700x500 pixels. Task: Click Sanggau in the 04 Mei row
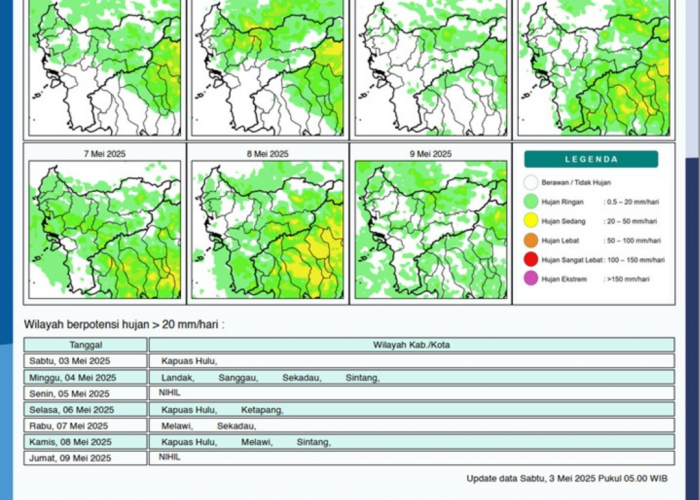[238, 378]
